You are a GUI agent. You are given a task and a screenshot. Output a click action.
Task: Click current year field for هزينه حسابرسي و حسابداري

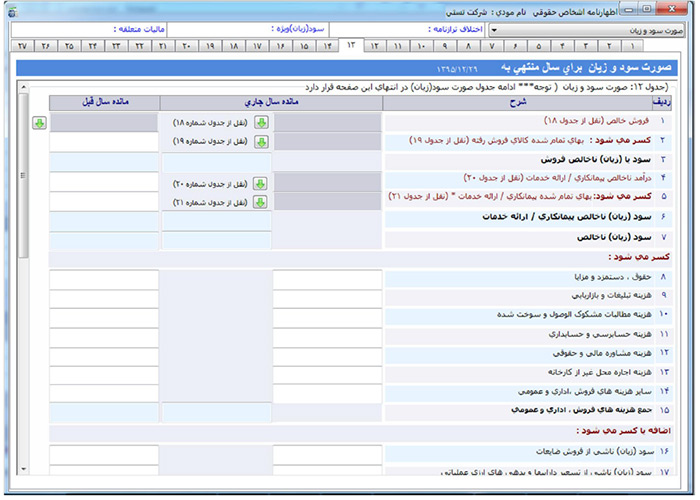tap(327, 335)
